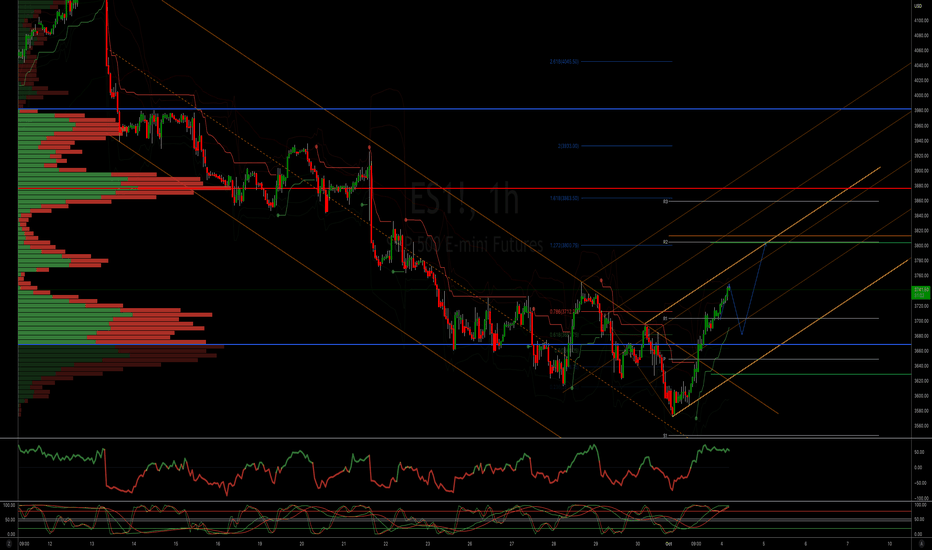Select the Fibonacci 1.618(3863.50) level label
This screenshot has width=932, height=550.
pyautogui.click(x=564, y=198)
